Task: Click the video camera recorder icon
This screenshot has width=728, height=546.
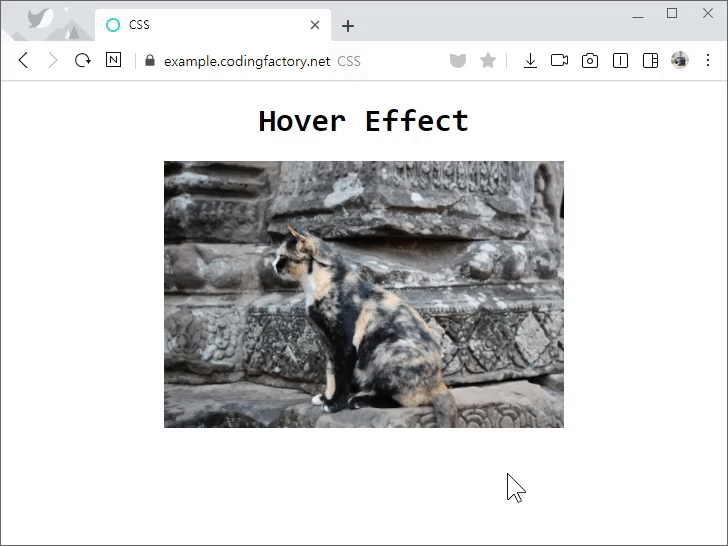Action: point(559,60)
